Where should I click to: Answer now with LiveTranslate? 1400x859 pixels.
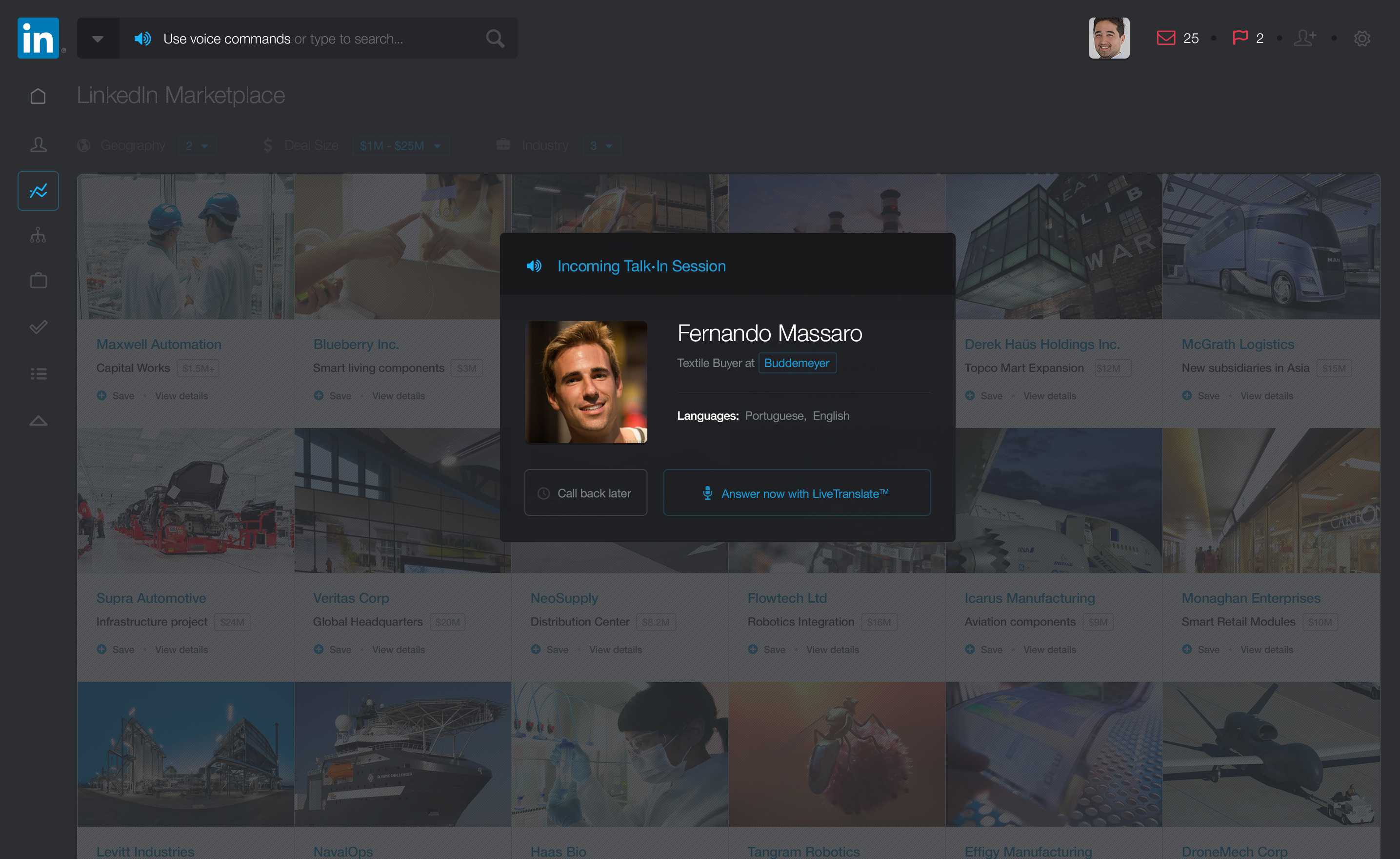(x=796, y=493)
